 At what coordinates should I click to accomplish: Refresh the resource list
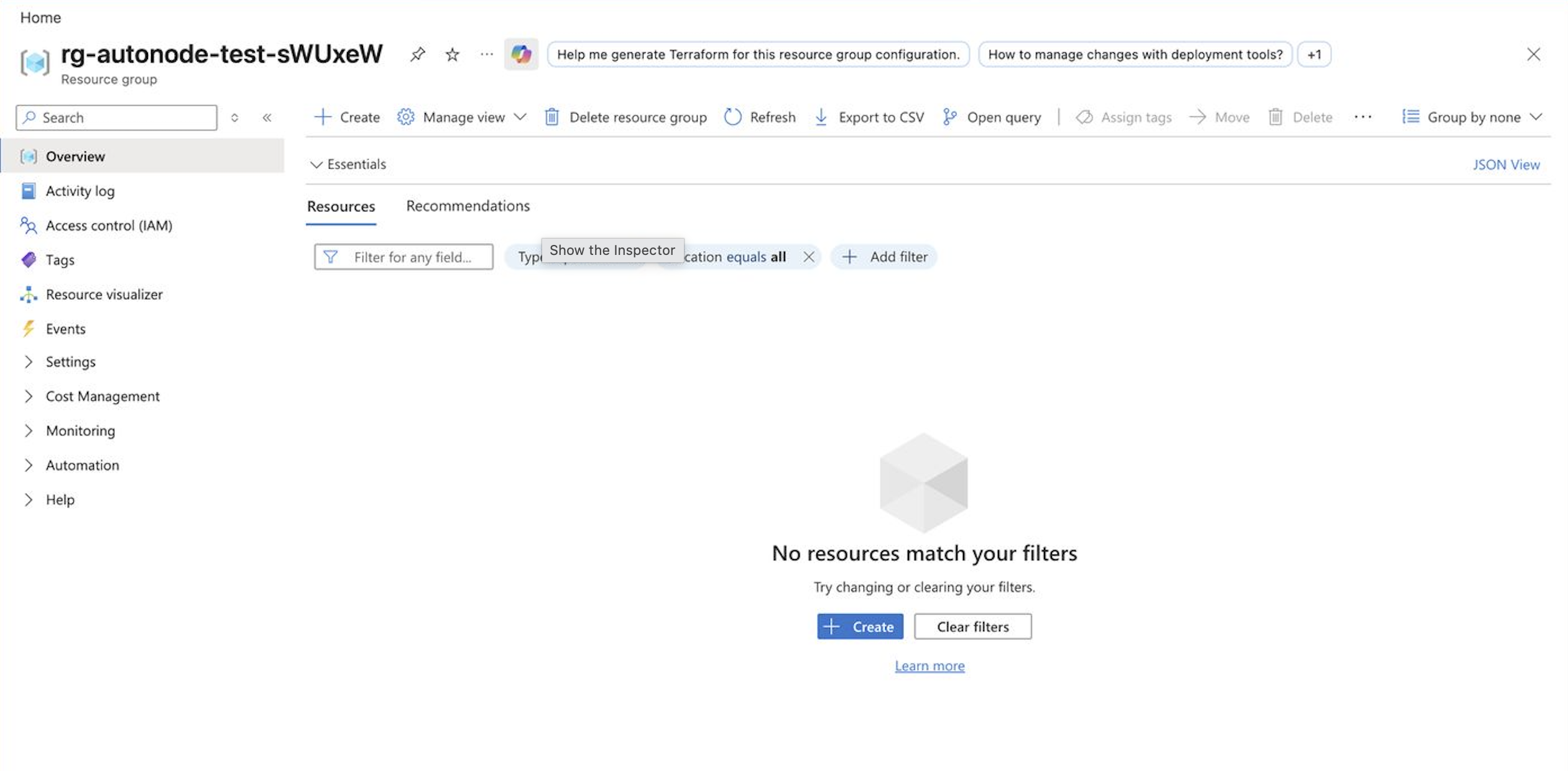pos(760,117)
